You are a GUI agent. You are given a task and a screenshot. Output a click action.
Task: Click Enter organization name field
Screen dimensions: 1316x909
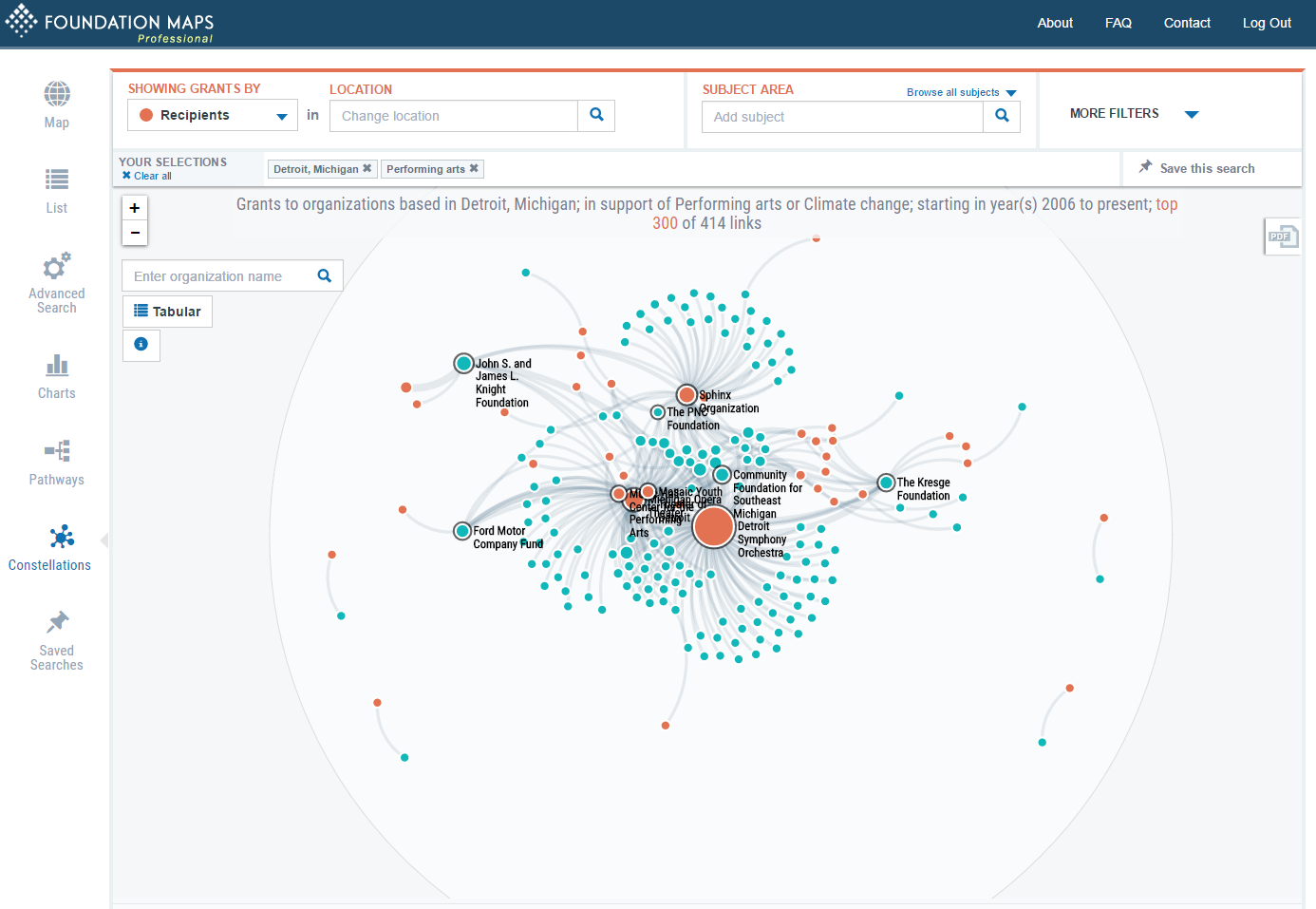click(x=218, y=276)
